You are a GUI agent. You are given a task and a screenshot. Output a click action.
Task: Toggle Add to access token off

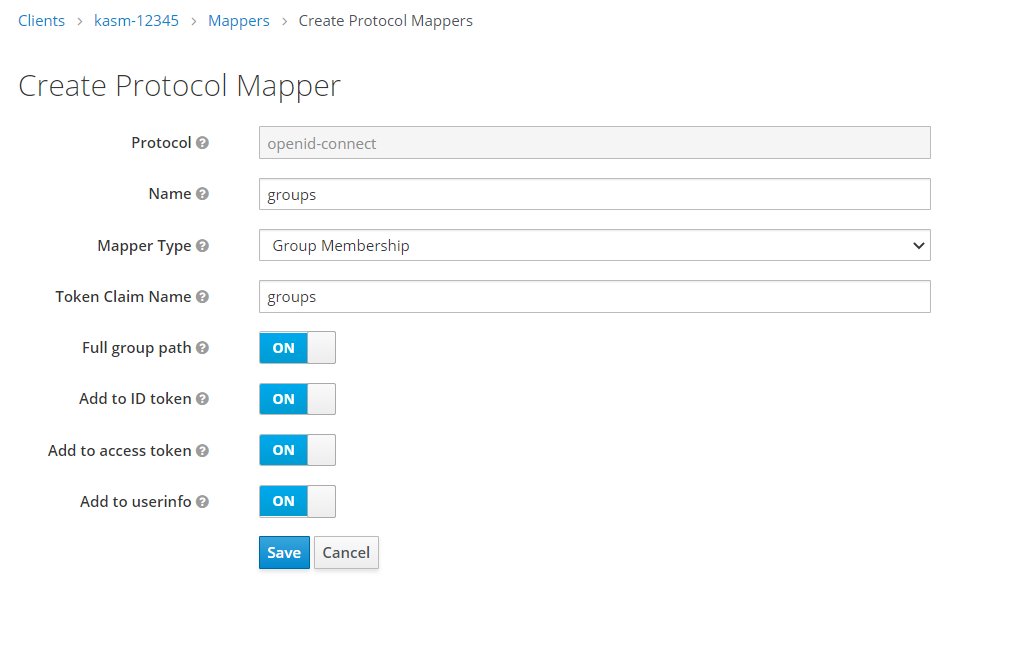tap(297, 450)
